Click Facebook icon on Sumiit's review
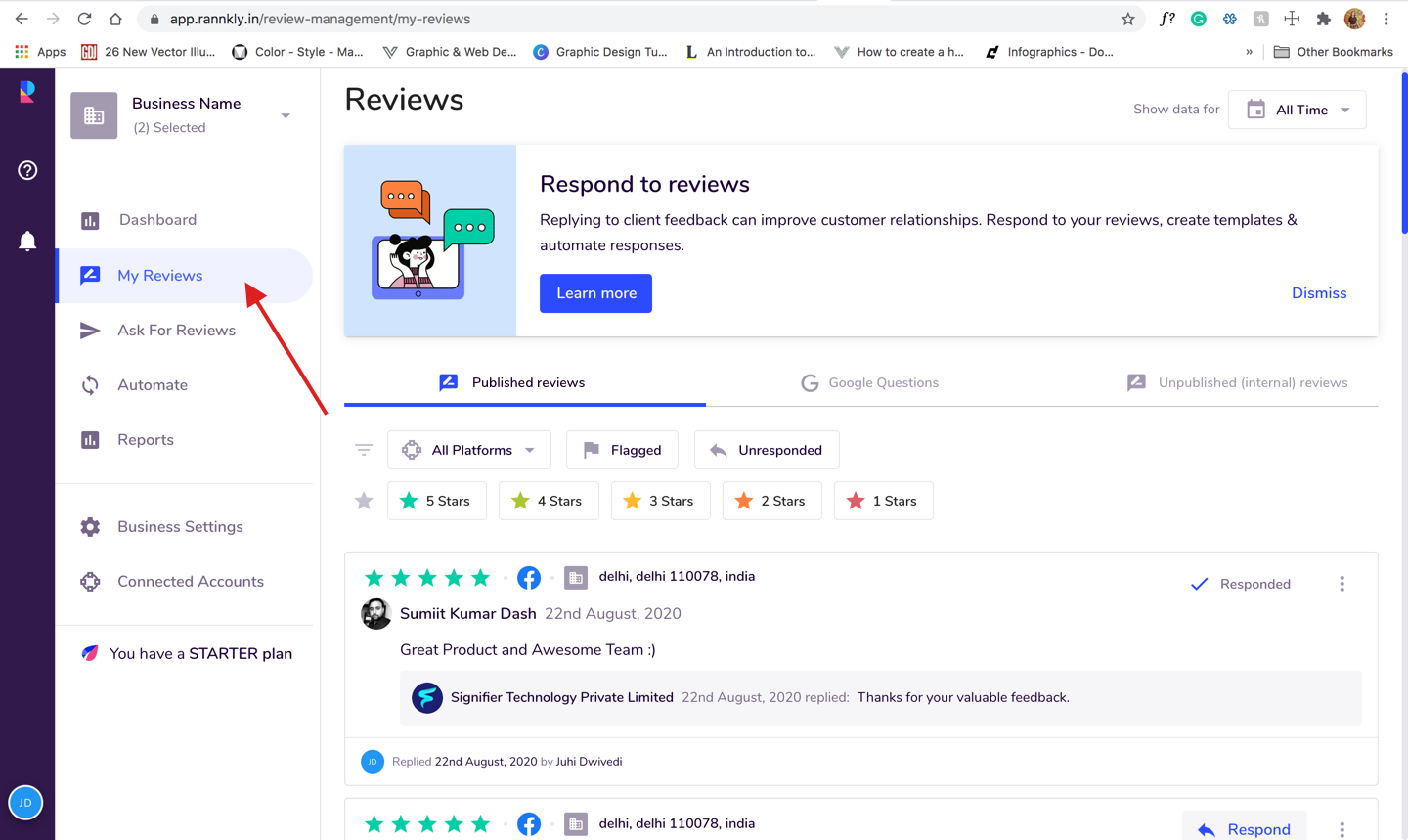Viewport: 1408px width, 840px height. pos(529,577)
